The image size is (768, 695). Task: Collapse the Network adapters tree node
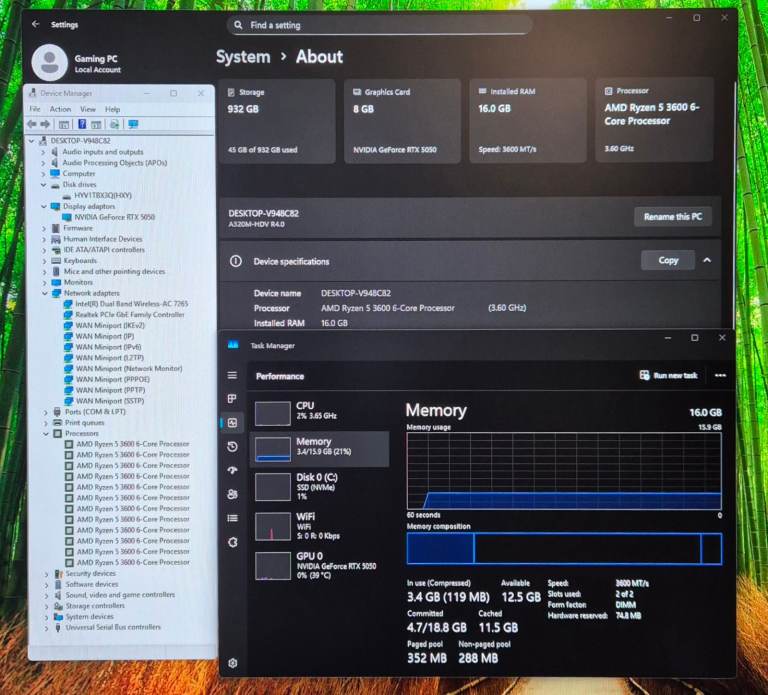click(45, 293)
